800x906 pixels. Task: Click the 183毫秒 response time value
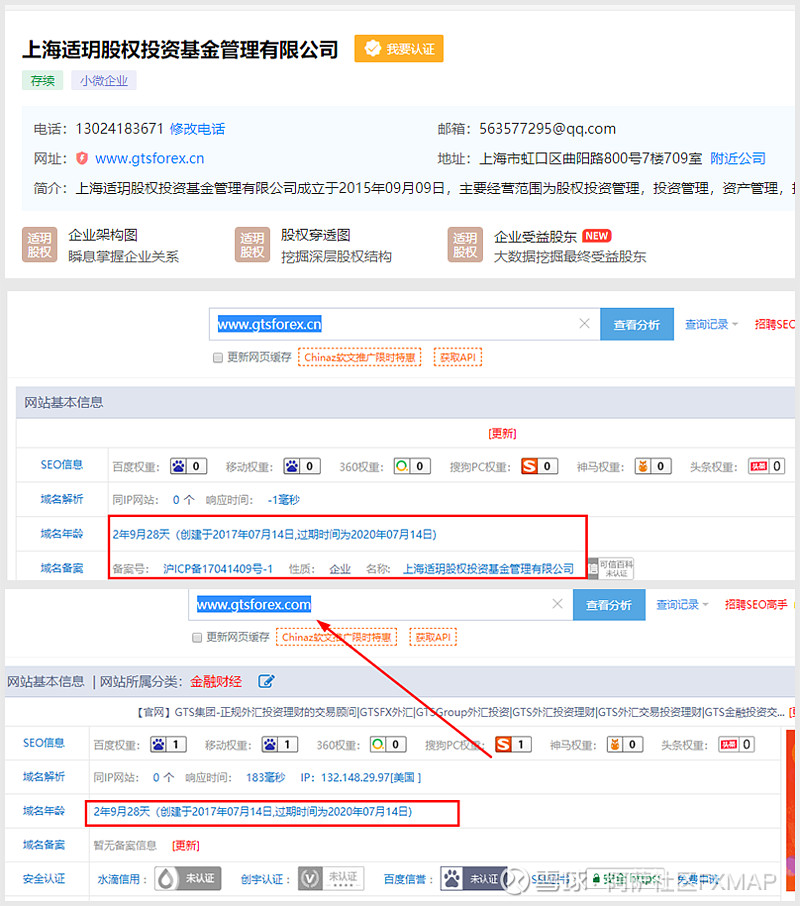(265, 778)
